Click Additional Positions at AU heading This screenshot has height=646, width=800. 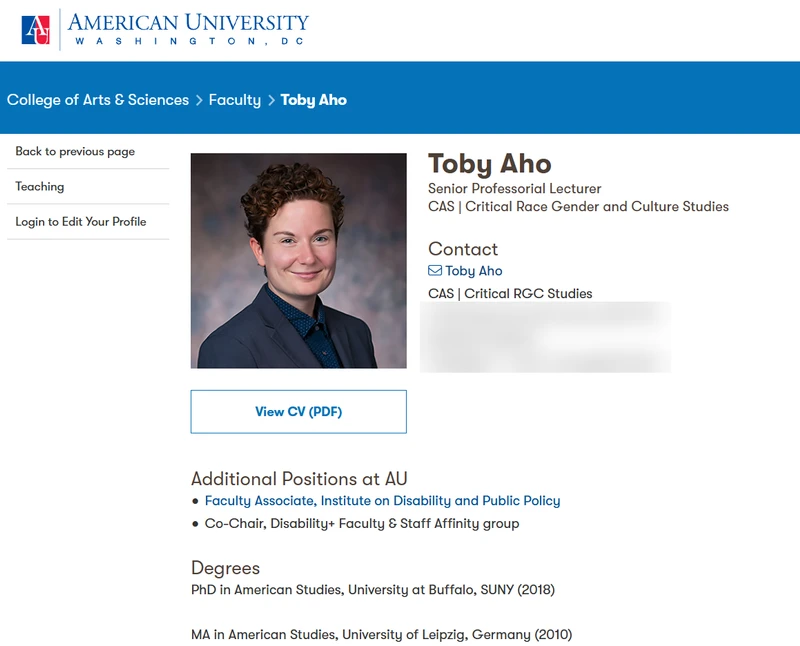tap(299, 479)
